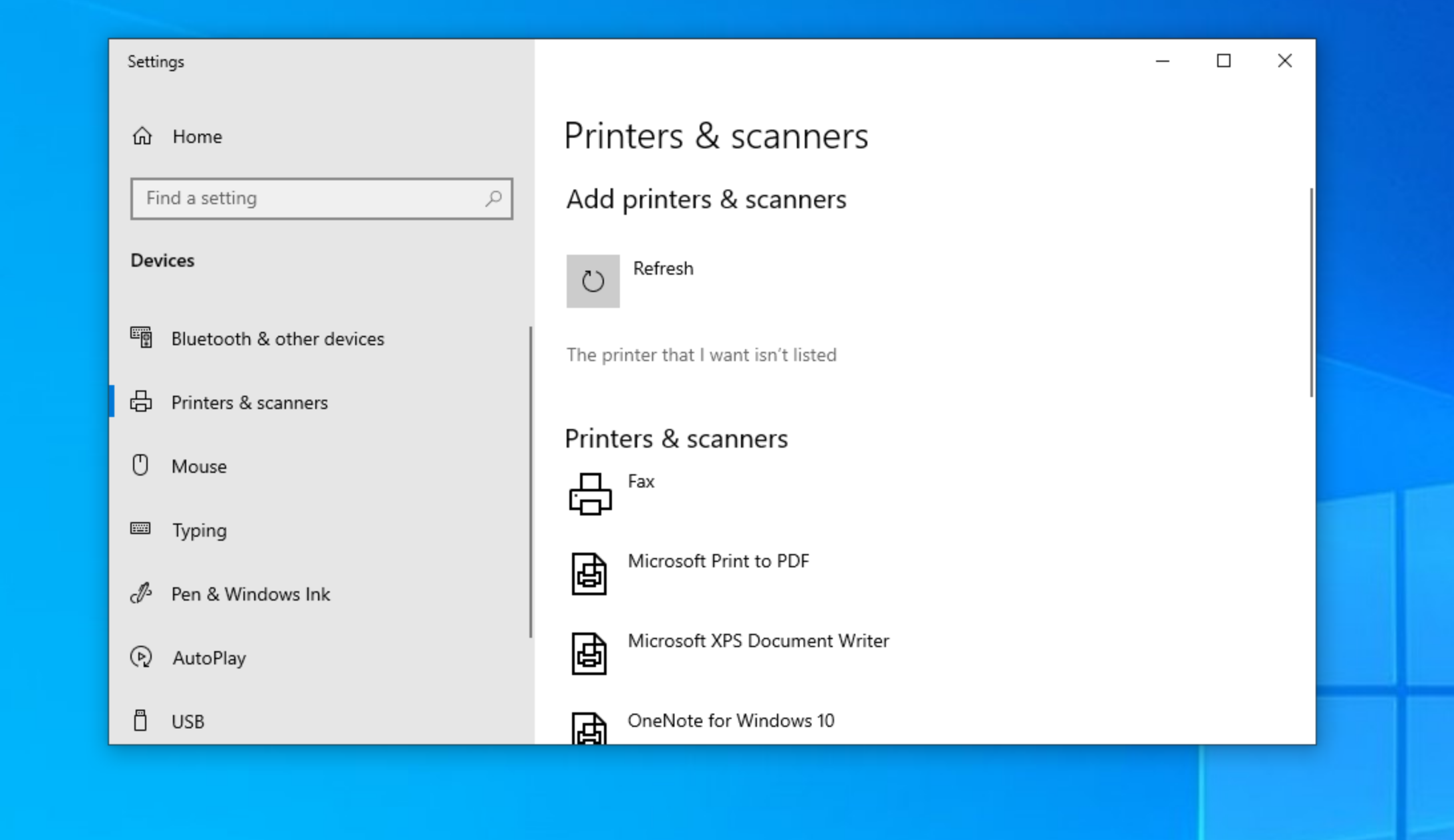Click the Bluetooth & other devices icon
The height and width of the screenshot is (840, 1454).
click(141, 338)
